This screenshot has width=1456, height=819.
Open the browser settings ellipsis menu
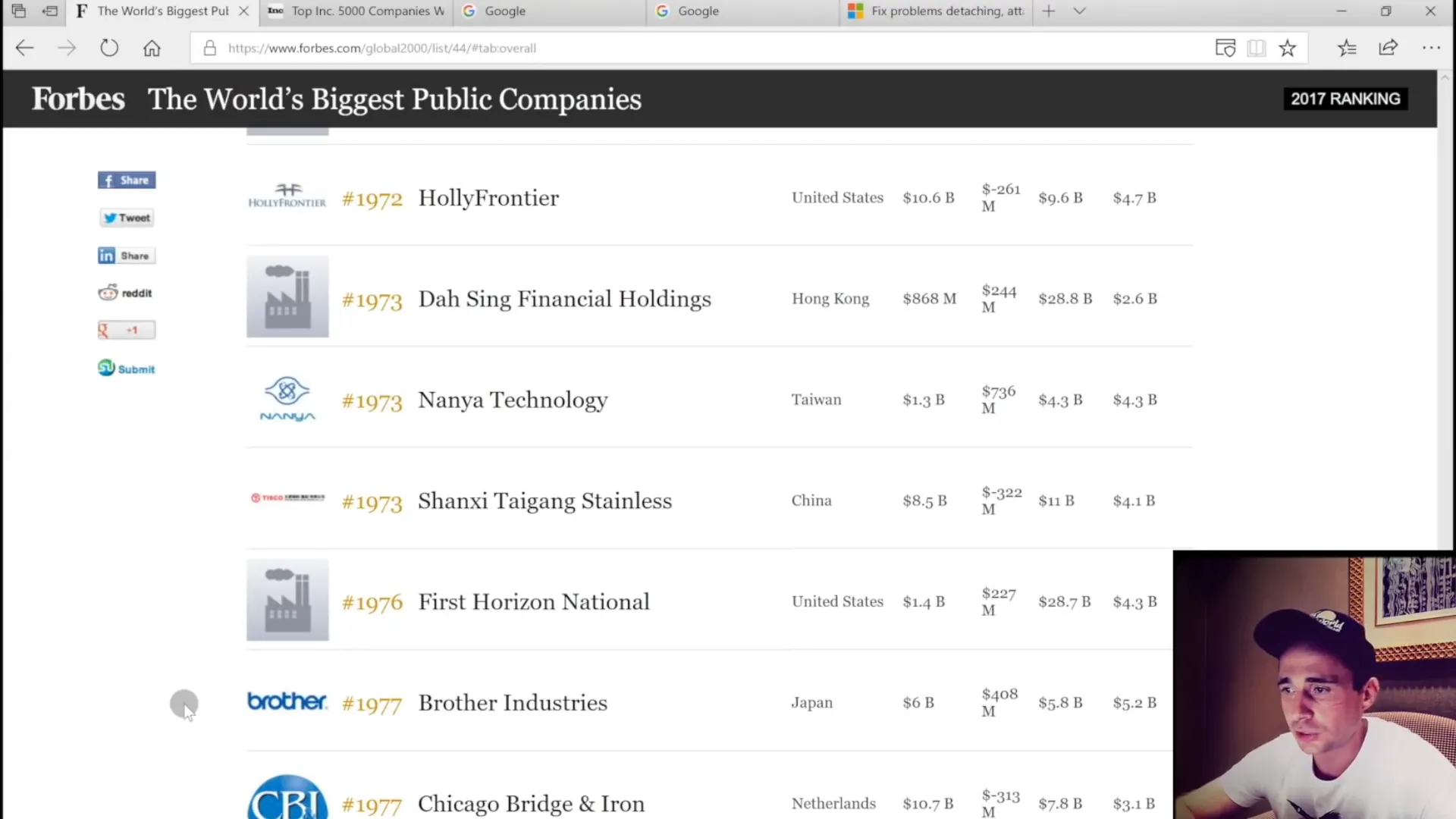tap(1431, 49)
